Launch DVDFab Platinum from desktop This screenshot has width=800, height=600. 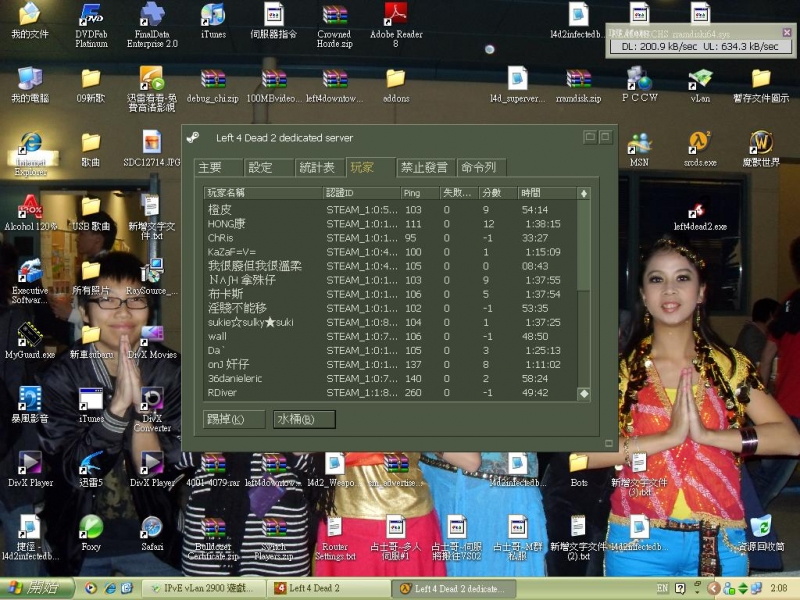pyautogui.click(x=91, y=16)
